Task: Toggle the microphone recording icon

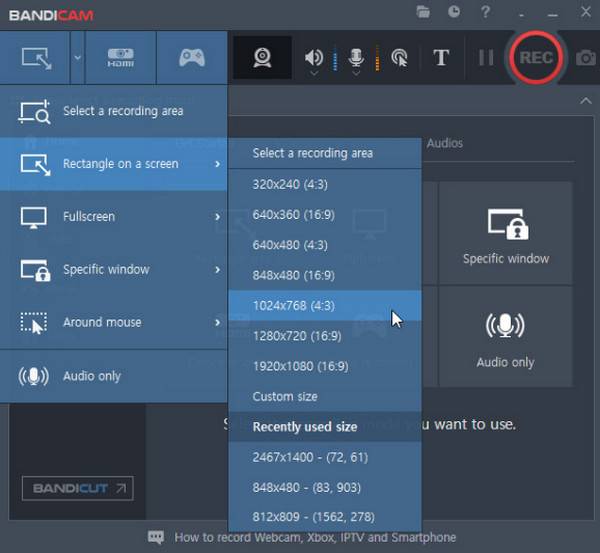Action: [x=356, y=57]
